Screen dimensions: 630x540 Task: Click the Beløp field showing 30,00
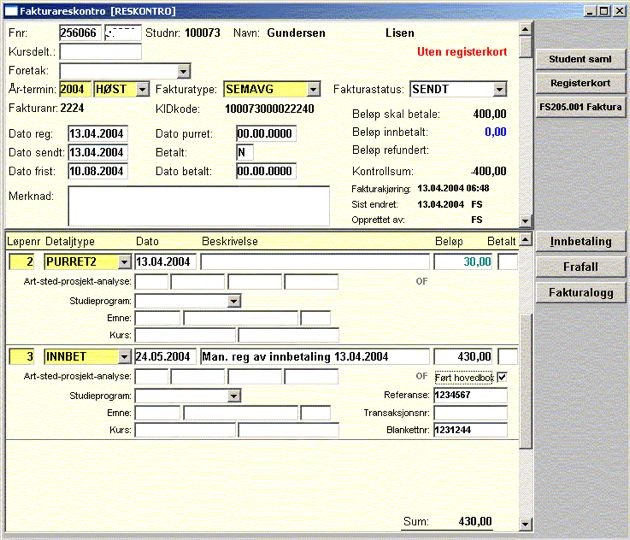click(463, 262)
